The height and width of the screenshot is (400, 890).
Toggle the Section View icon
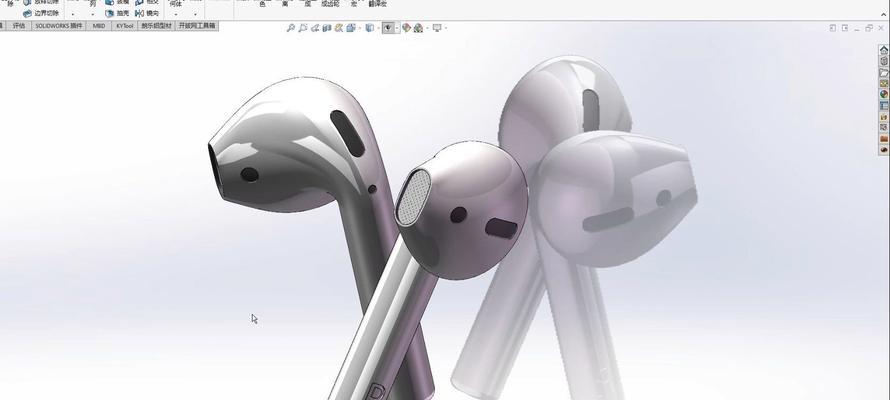pos(327,28)
